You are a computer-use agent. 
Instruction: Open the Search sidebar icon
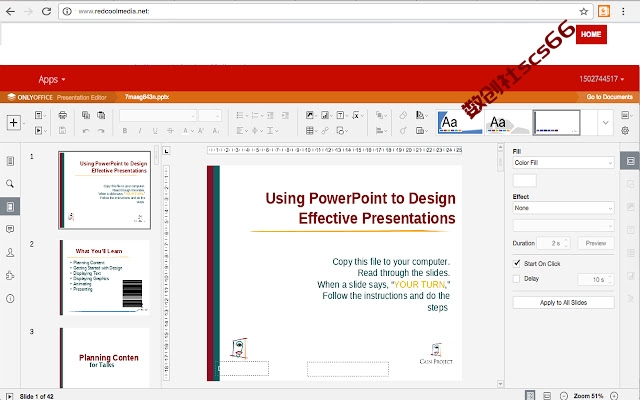coord(10,184)
